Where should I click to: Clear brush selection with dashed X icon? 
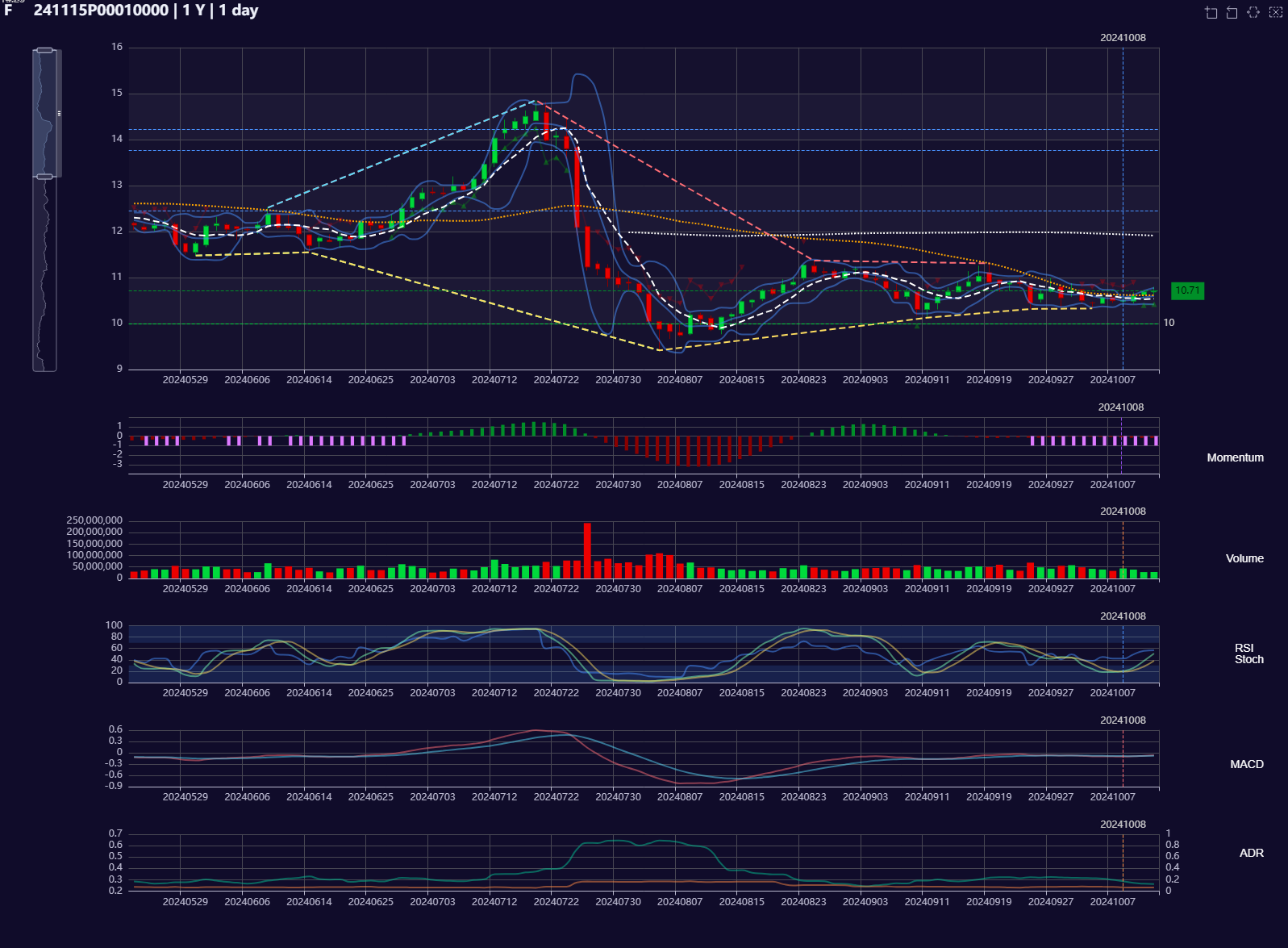coord(1275,12)
